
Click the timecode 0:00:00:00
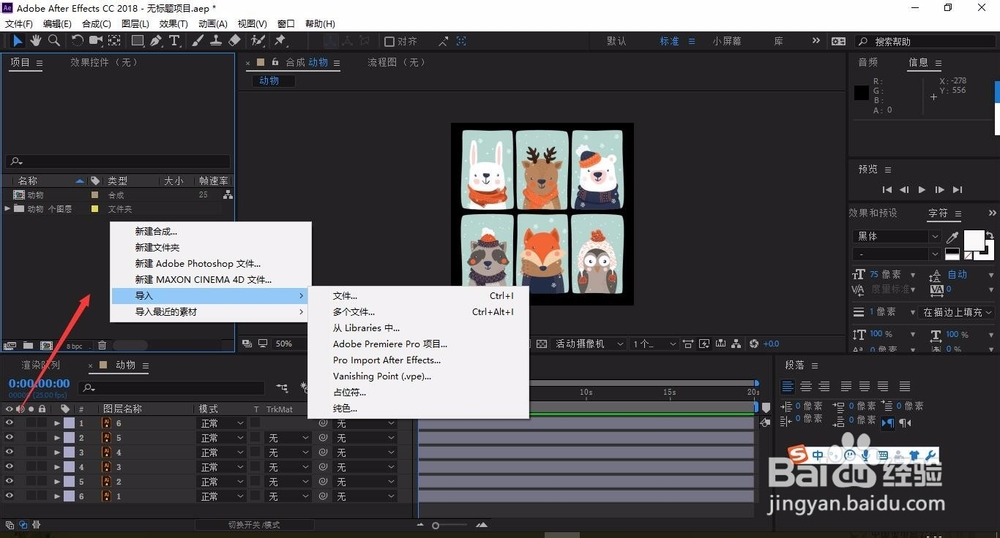pyautogui.click(x=39, y=383)
